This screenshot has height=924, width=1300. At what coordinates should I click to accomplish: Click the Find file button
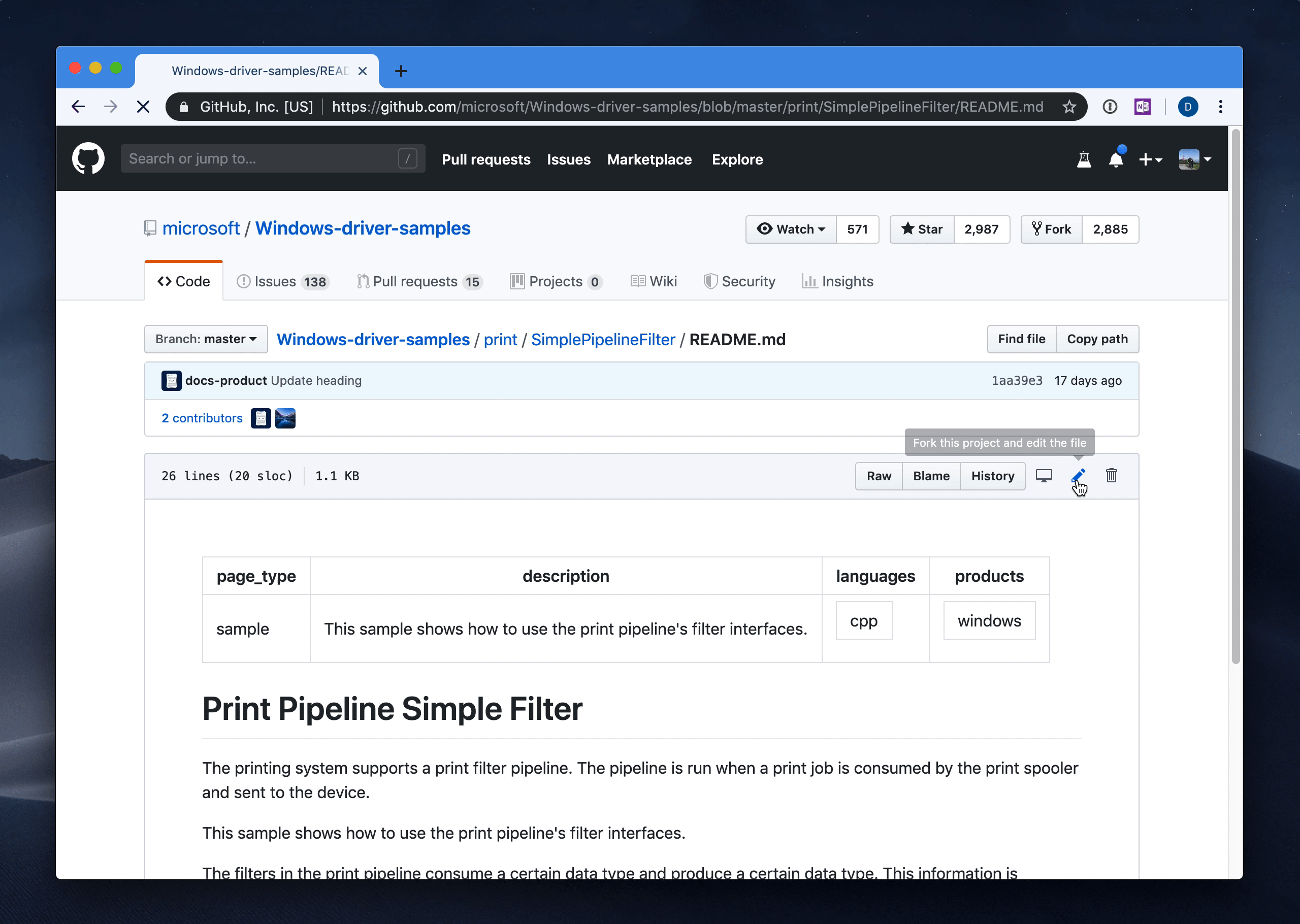pyautogui.click(x=1022, y=339)
